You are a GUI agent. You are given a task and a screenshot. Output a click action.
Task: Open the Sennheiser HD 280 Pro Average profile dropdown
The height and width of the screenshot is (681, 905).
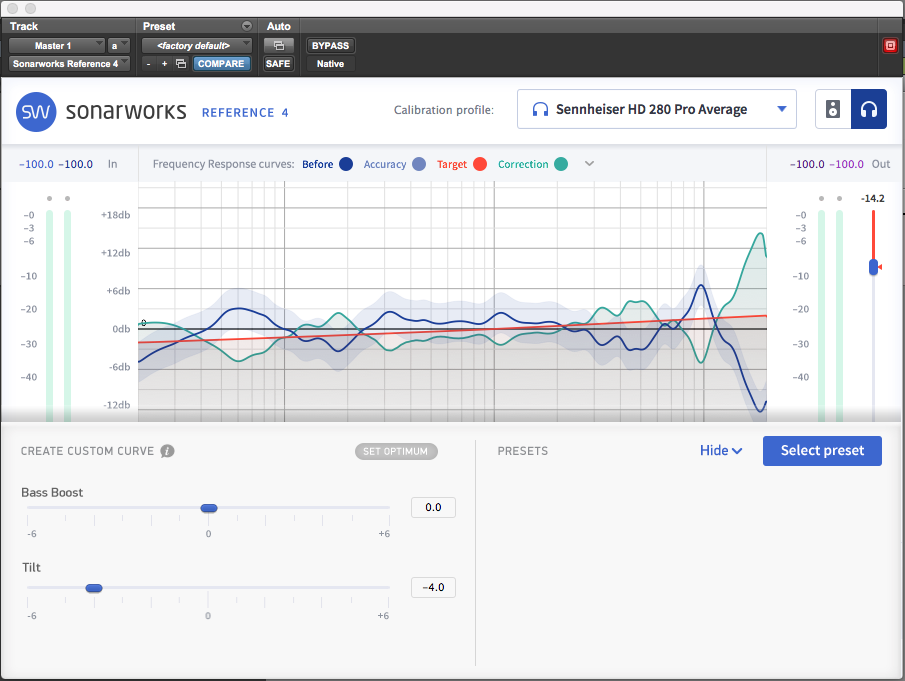point(656,108)
